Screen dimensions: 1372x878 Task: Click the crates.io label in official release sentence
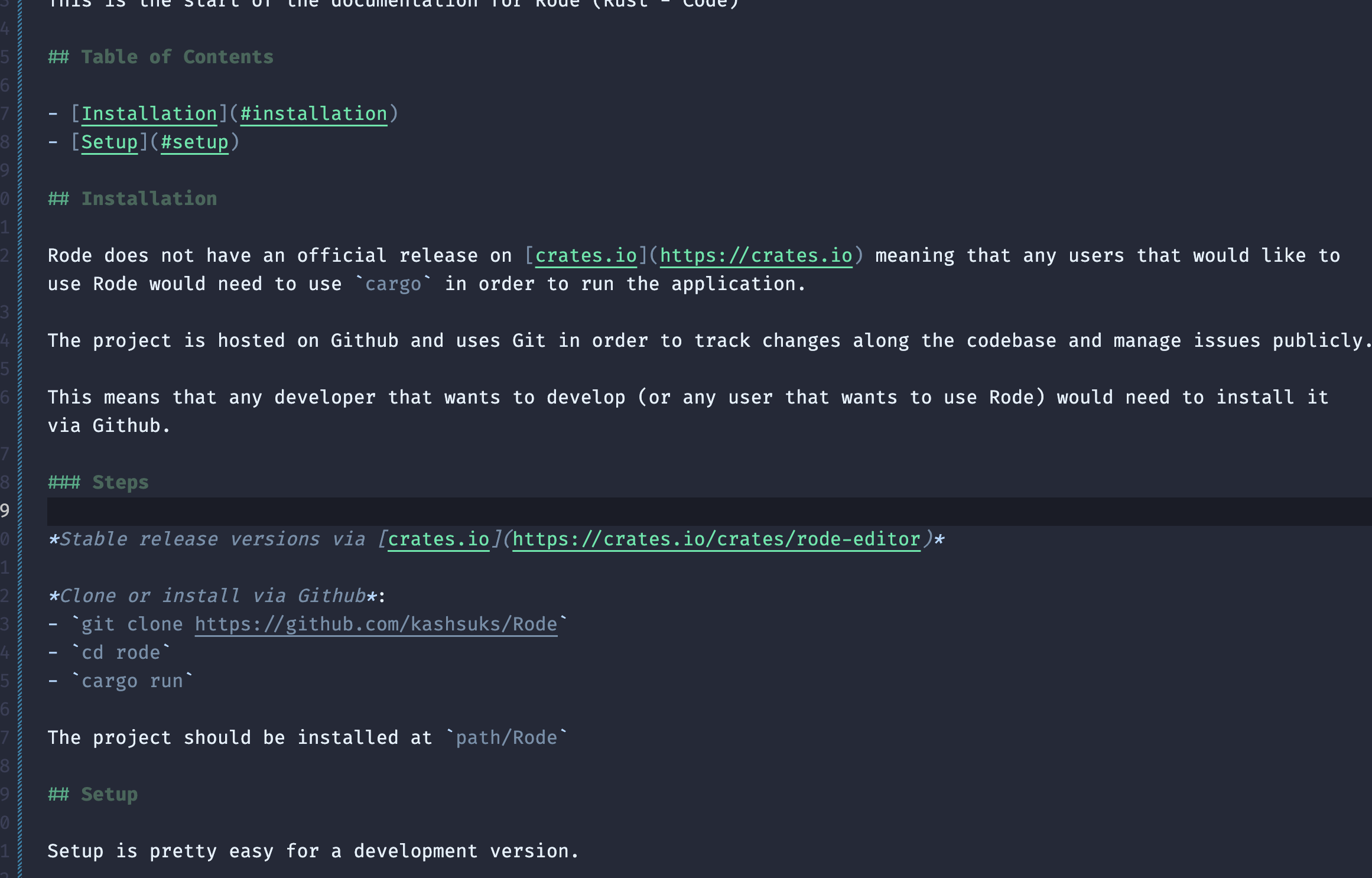(586, 255)
